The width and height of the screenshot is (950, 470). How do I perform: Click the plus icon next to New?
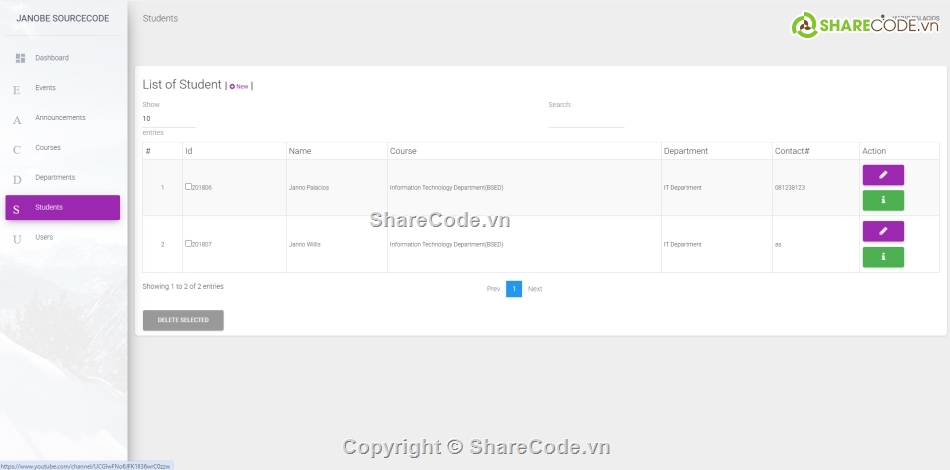coord(232,87)
